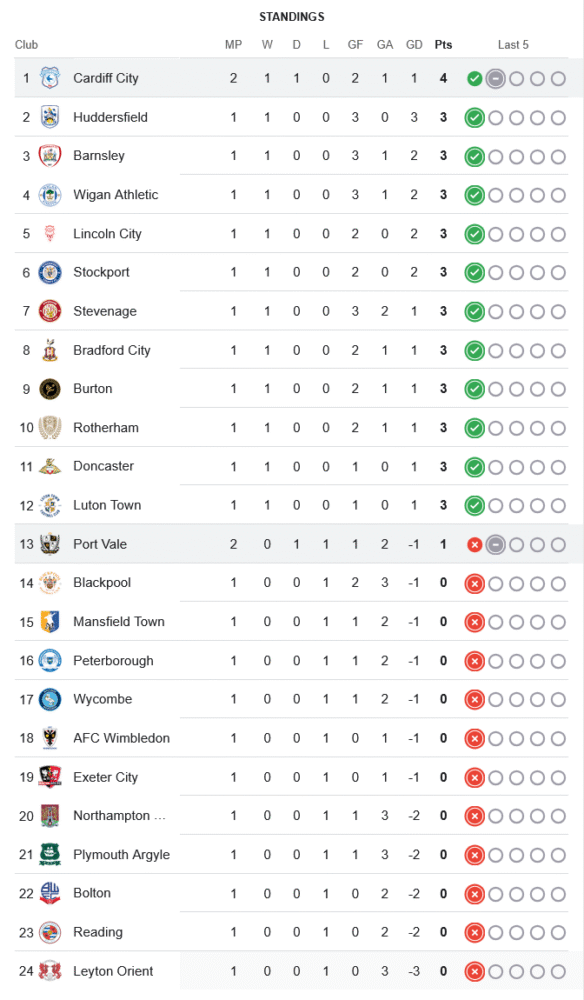Open the Northampton team link

pyautogui.click(x=119, y=816)
